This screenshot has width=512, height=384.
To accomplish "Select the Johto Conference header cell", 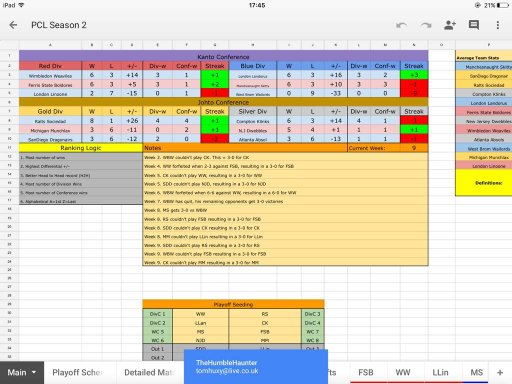I will pos(223,102).
